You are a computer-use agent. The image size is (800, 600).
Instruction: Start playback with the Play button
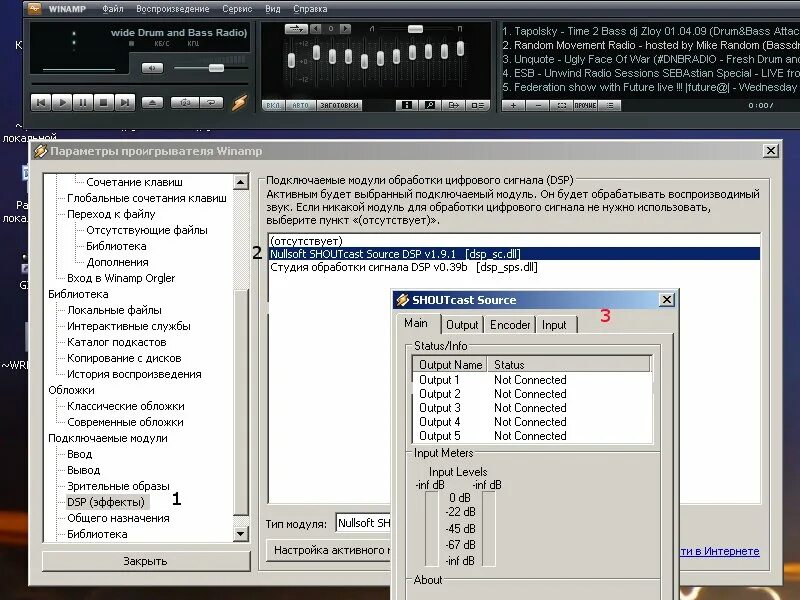coord(62,103)
